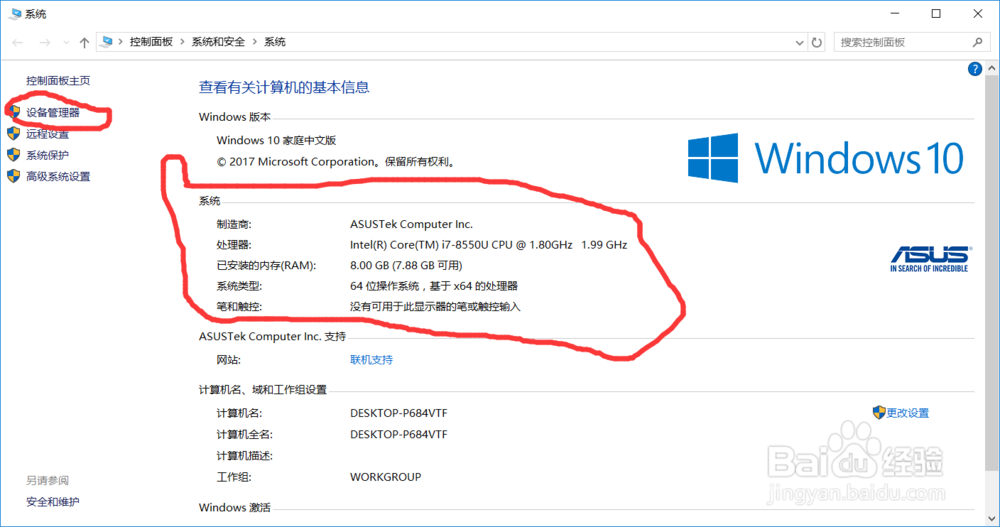Click the shield icon beside 设备管理器
Viewport: 1000px width, 527px height.
tap(13, 112)
